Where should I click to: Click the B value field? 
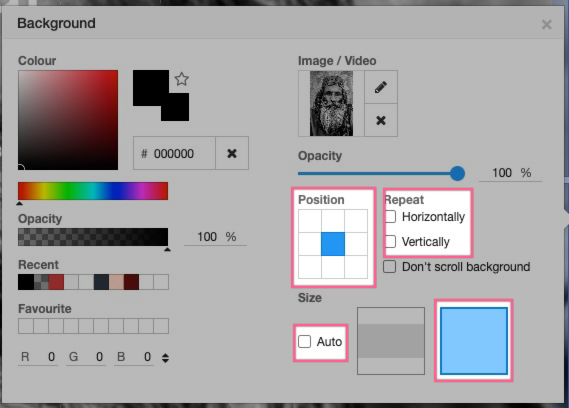coord(134,357)
